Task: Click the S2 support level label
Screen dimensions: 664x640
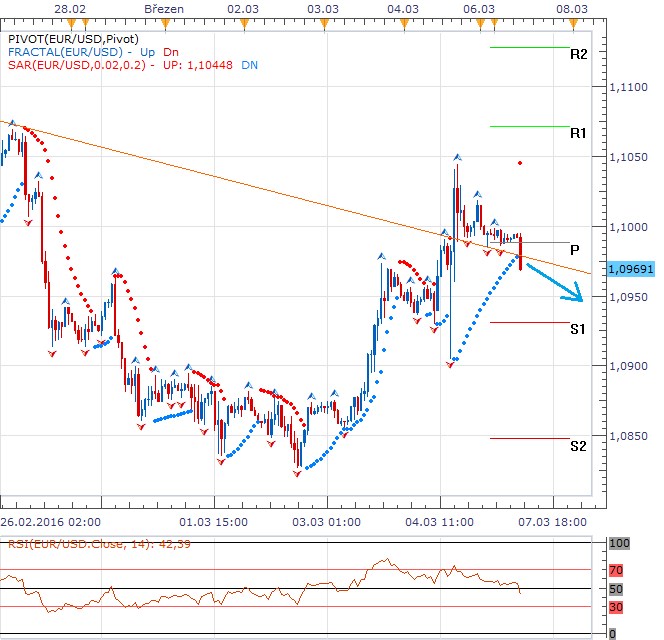Action: (x=578, y=446)
